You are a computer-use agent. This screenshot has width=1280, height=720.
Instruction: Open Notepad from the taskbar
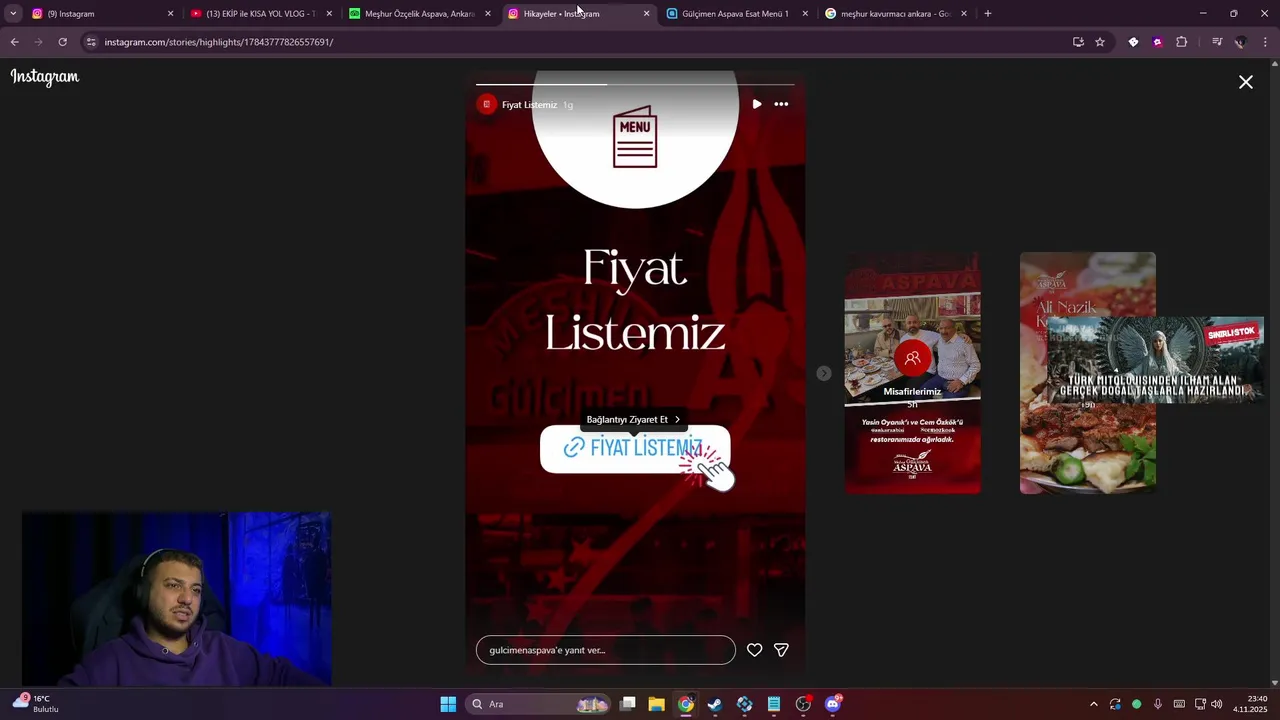click(x=774, y=704)
